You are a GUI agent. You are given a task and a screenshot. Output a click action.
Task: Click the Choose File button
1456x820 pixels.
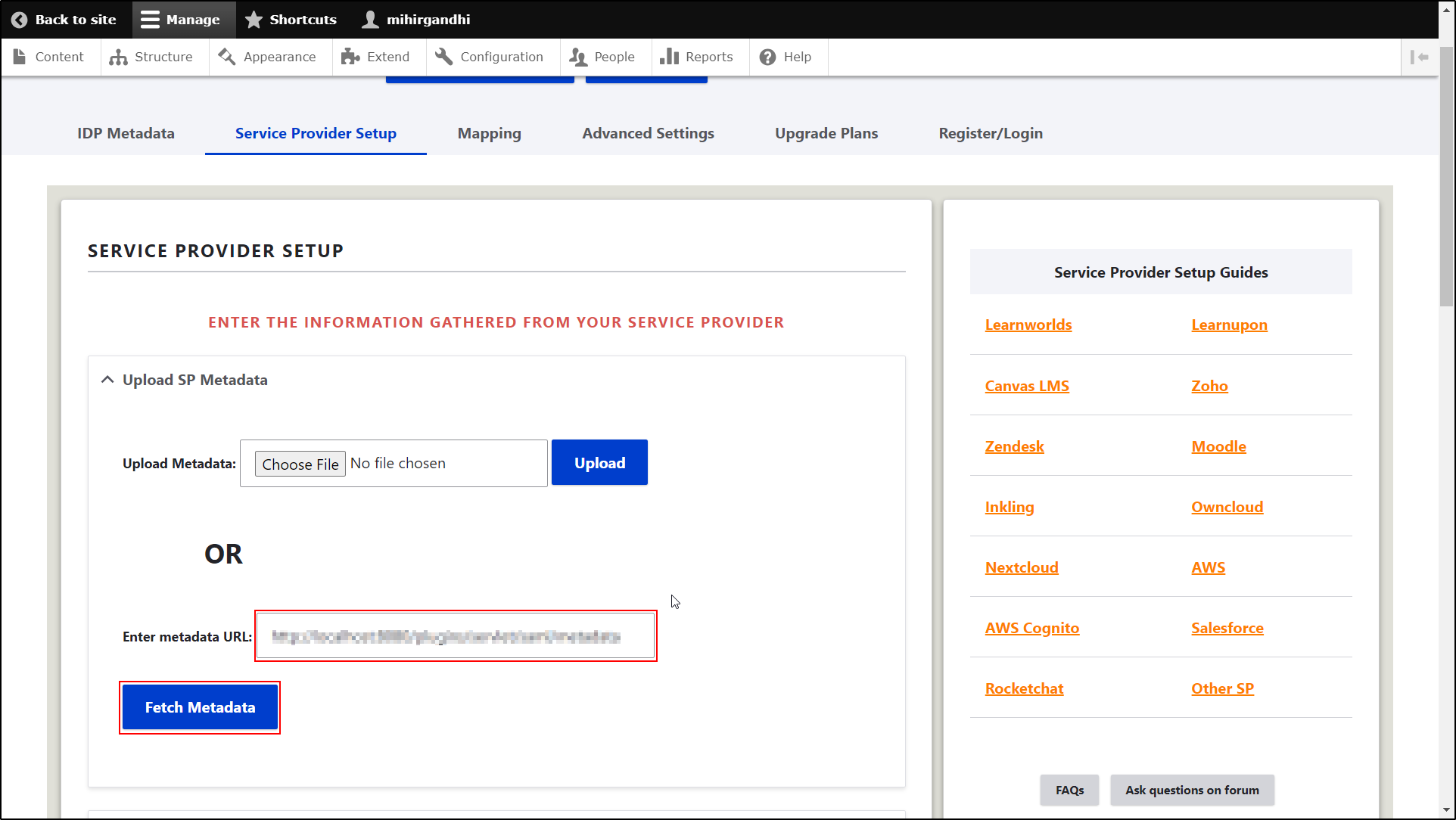tap(300, 464)
